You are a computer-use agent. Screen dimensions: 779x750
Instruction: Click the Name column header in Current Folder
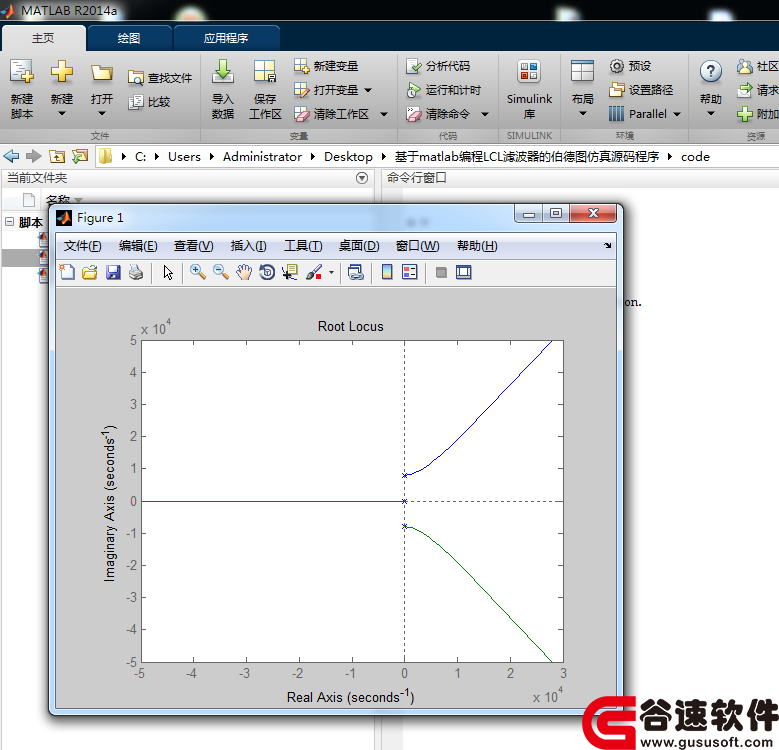[x=58, y=200]
